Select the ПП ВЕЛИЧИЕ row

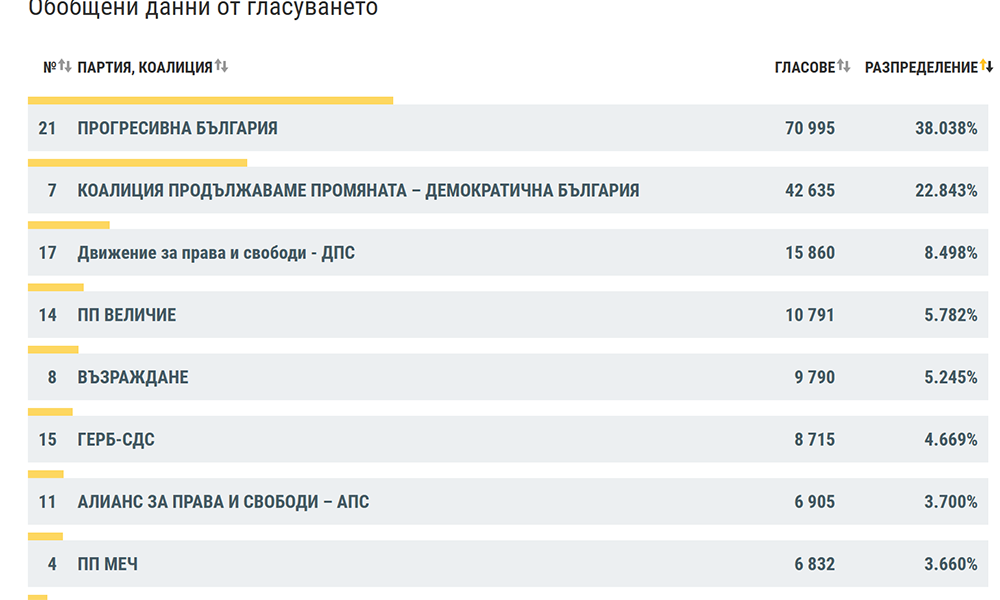point(508,315)
